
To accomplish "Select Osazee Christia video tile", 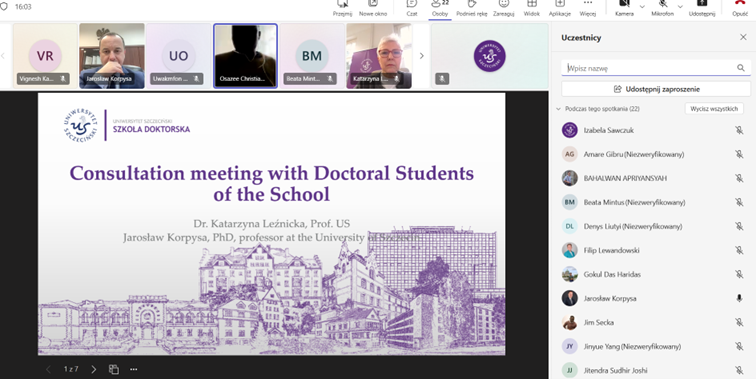I will [x=245, y=56].
